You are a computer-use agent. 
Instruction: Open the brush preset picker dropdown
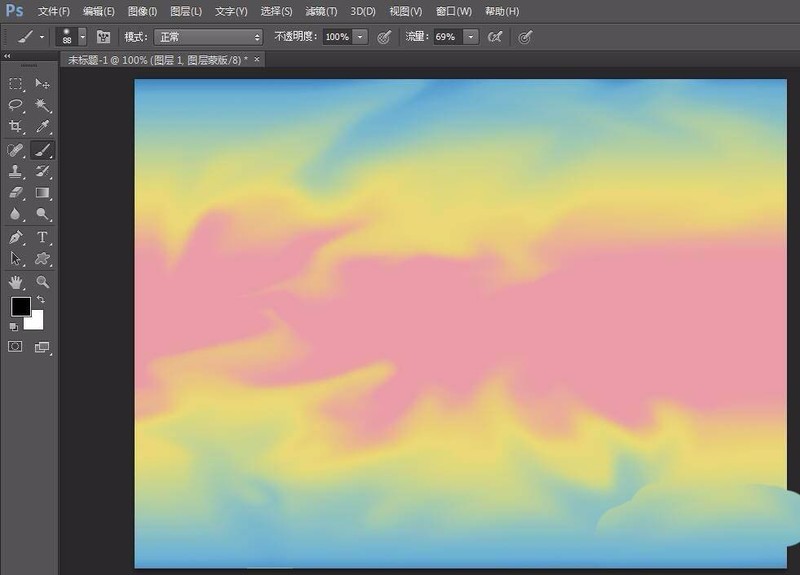click(x=82, y=37)
